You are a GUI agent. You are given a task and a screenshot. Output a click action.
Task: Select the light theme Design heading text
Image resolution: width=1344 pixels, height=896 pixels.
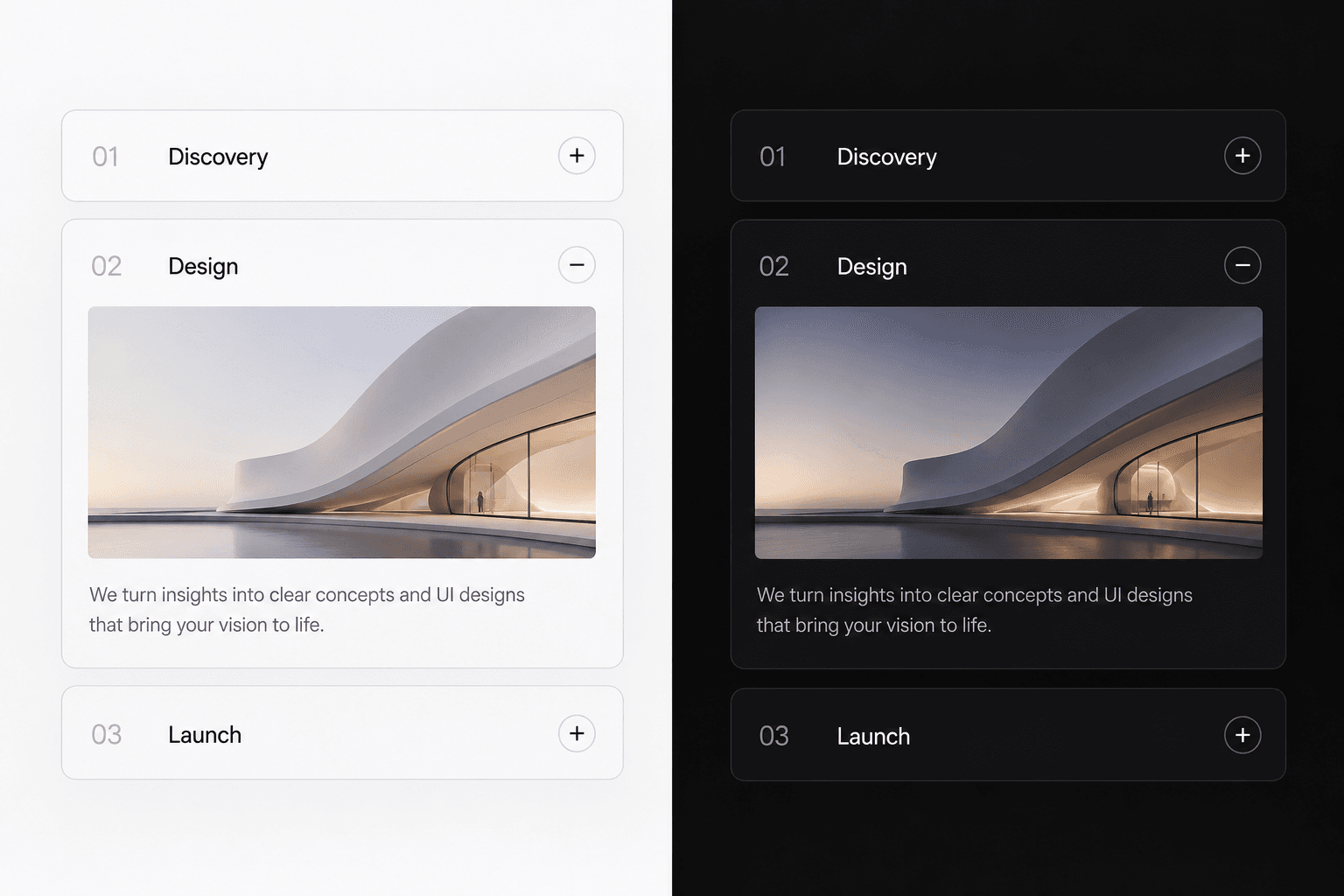click(x=203, y=266)
